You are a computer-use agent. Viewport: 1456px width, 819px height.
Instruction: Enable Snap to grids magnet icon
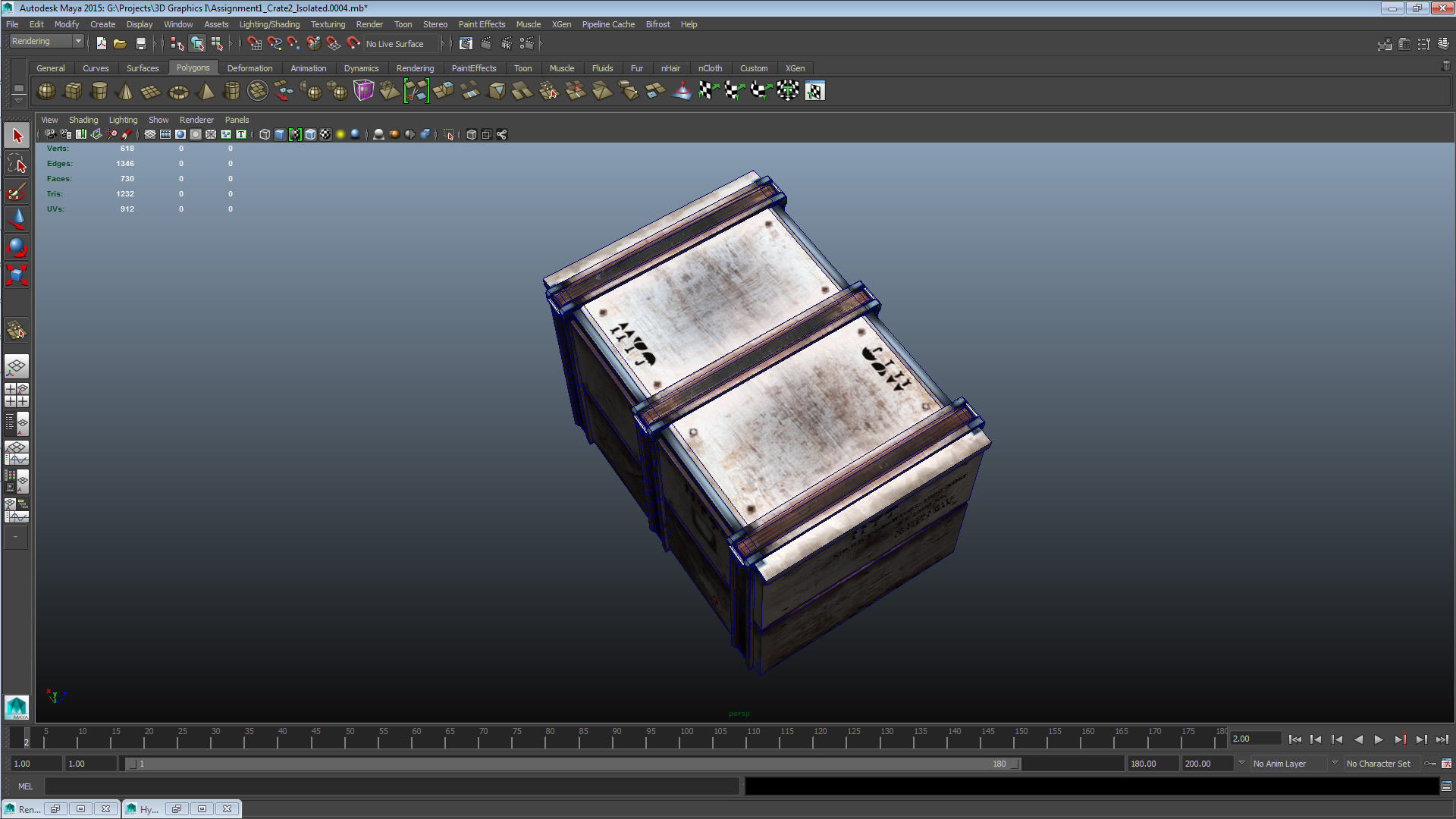(254, 44)
